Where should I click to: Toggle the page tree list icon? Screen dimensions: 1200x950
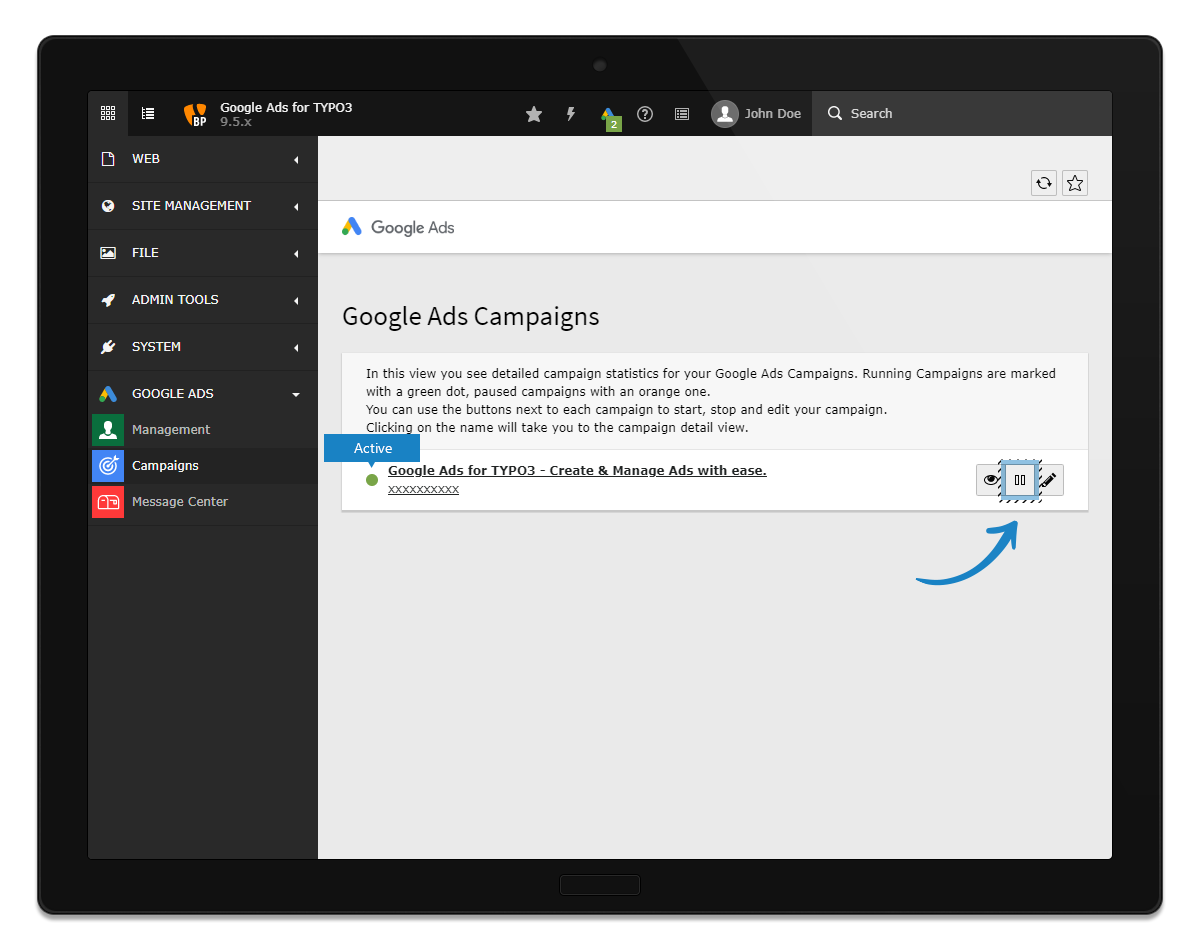(148, 114)
